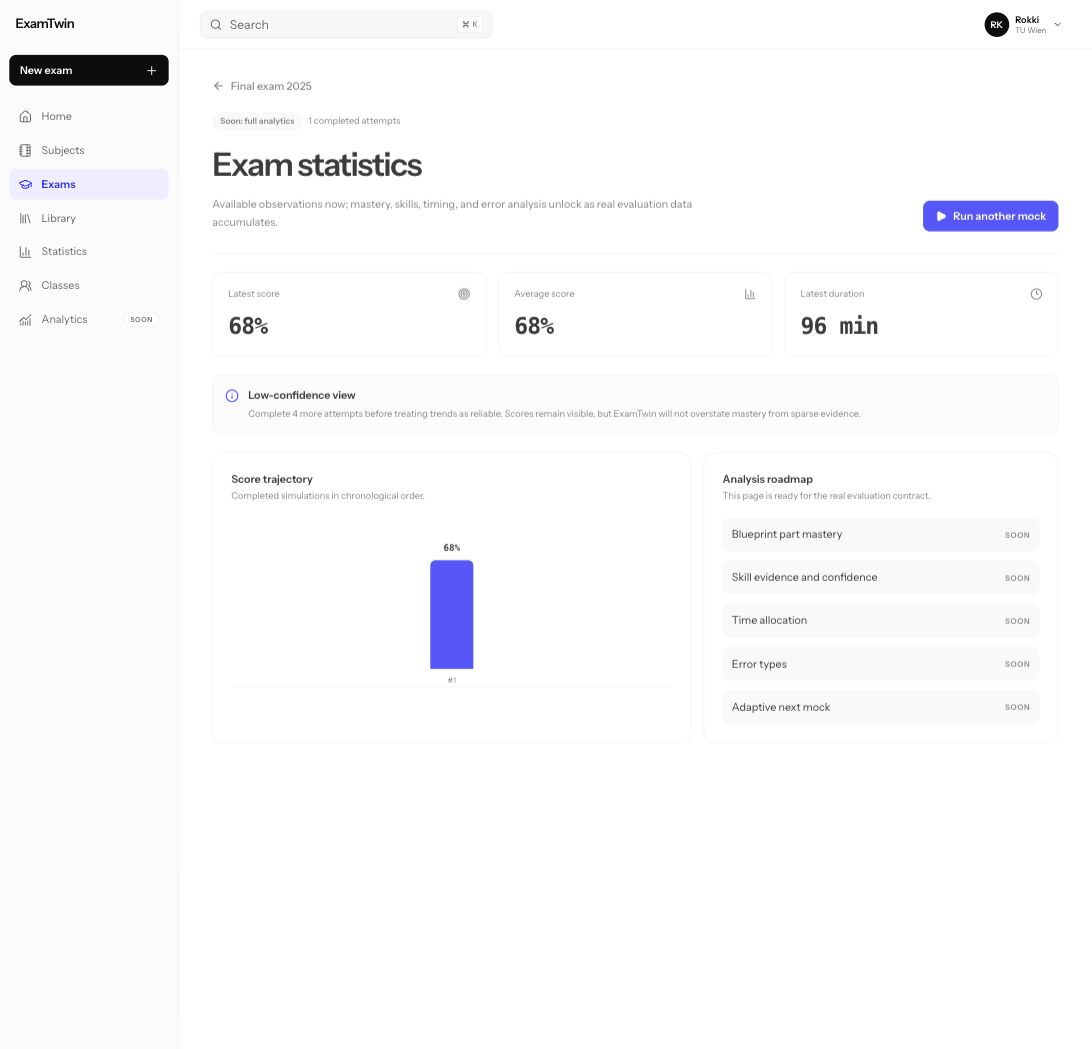Image resolution: width=1092 pixels, height=1049 pixels.
Task: Create a New exam
Action: coord(88,70)
